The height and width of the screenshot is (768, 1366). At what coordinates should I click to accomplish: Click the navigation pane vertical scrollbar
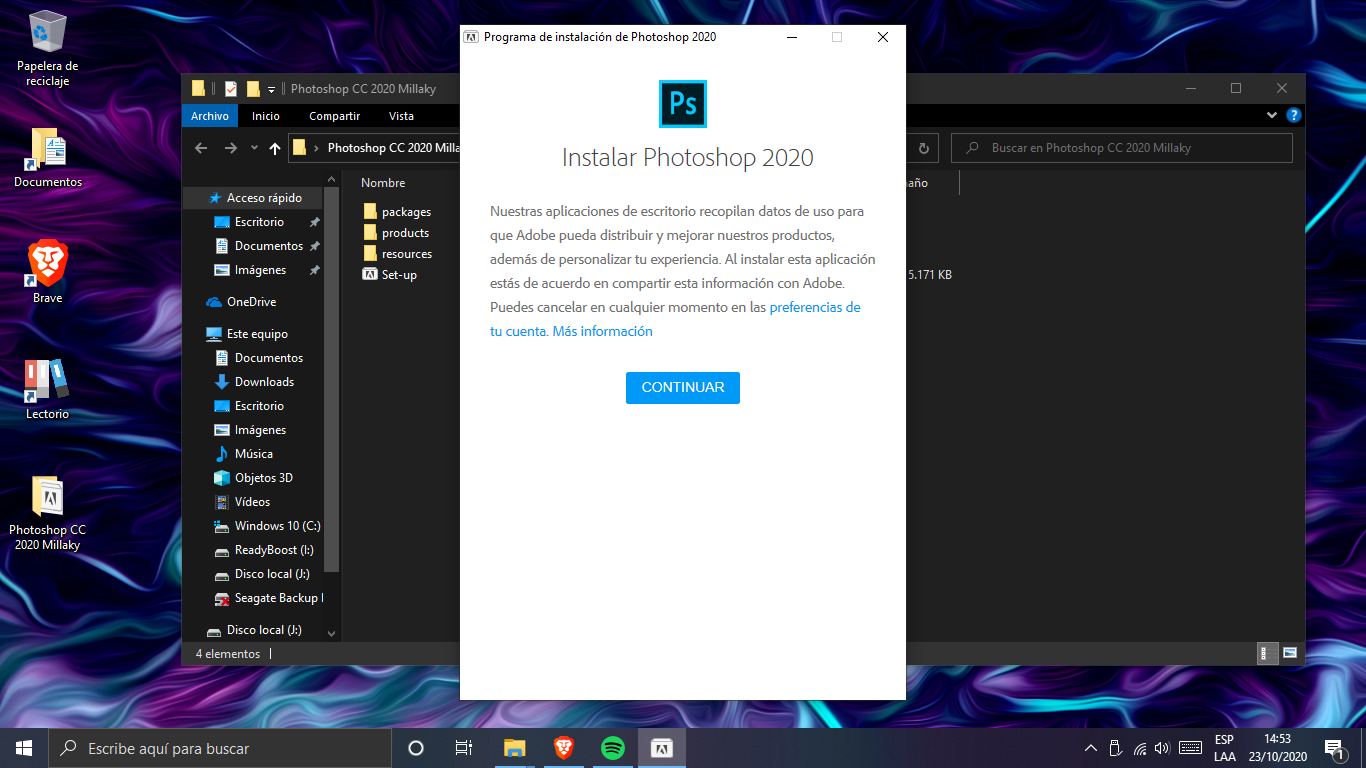pos(333,380)
